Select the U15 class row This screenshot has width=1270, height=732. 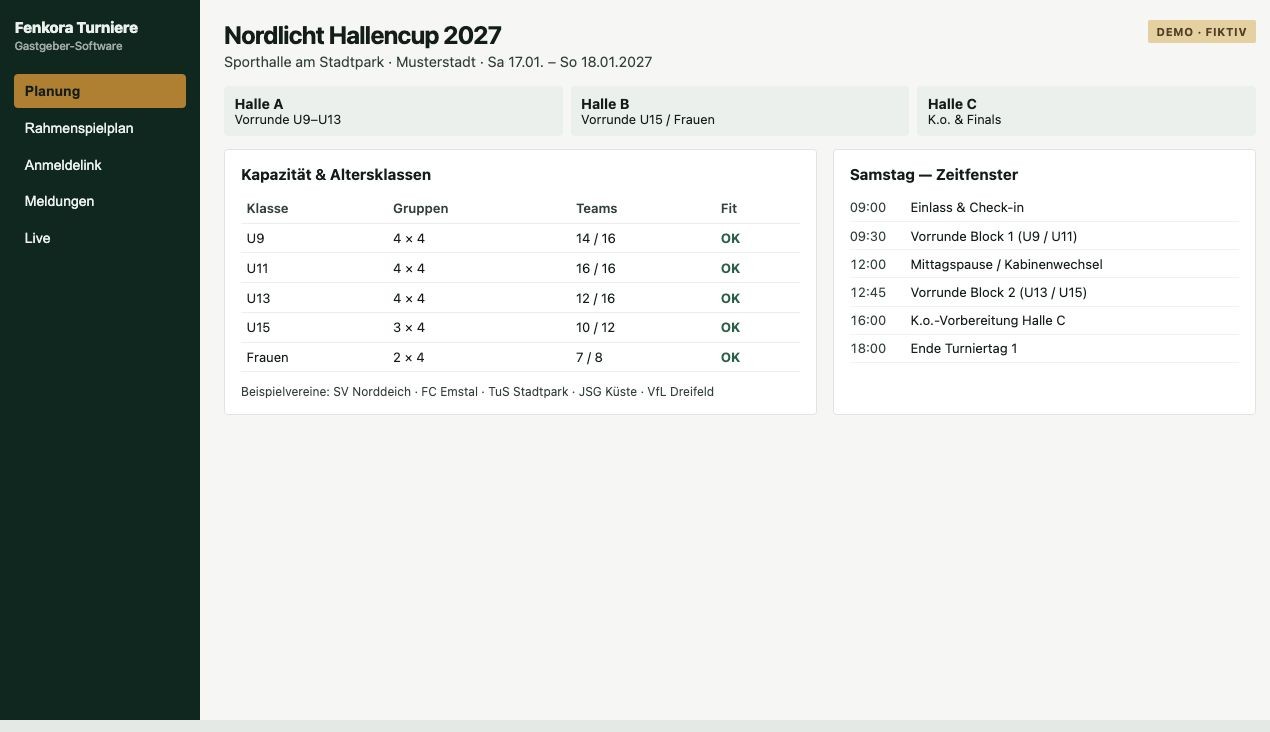[x=520, y=327]
